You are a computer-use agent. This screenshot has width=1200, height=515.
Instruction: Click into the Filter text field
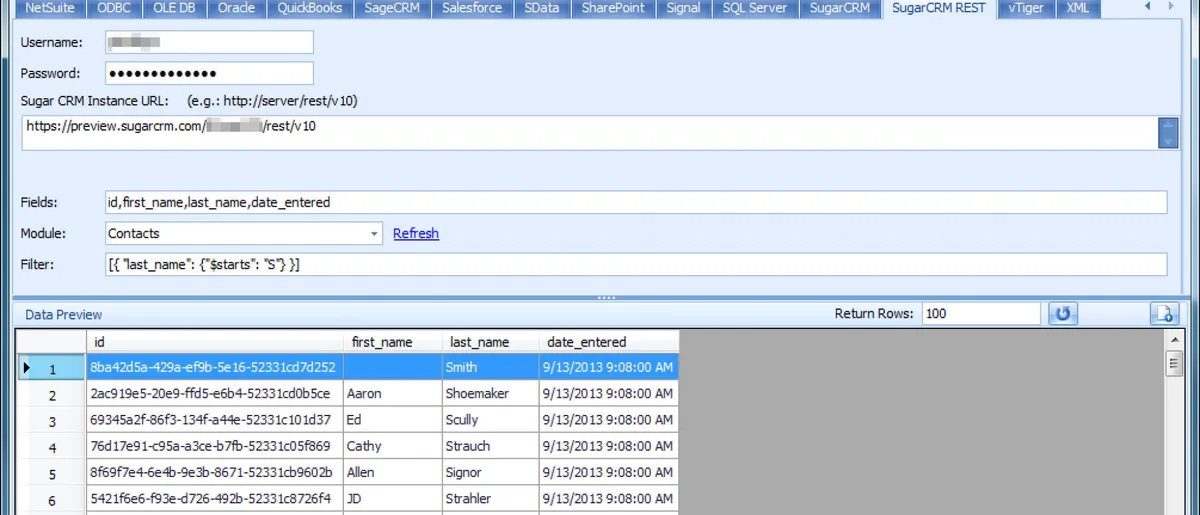[x=636, y=264]
